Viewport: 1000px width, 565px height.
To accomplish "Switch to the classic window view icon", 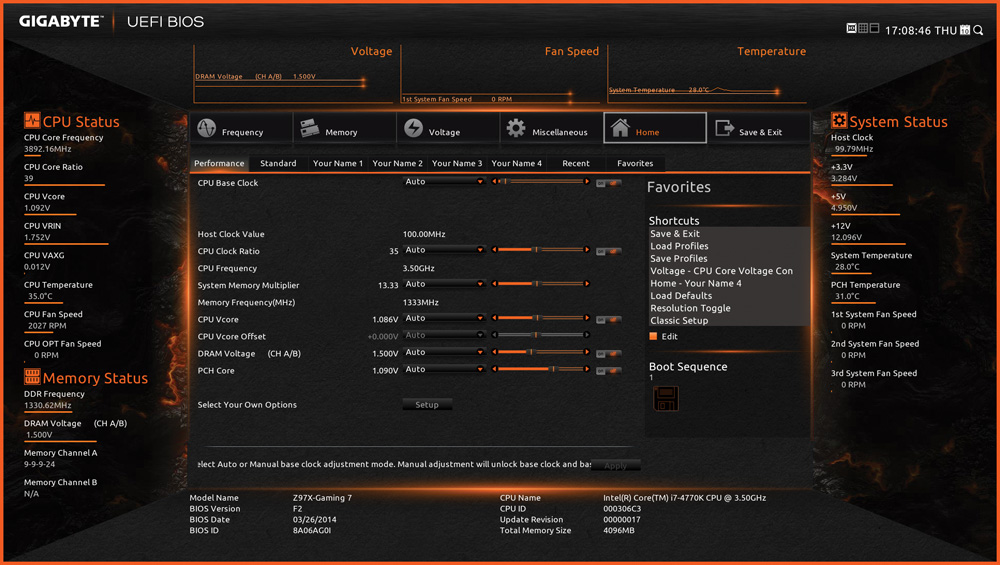I will click(874, 28).
